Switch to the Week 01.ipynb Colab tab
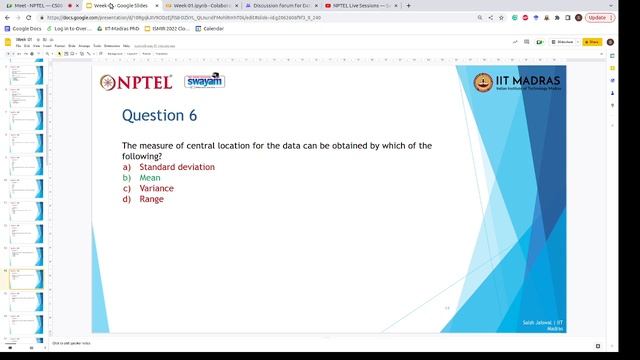640x360 pixels. [x=202, y=6]
